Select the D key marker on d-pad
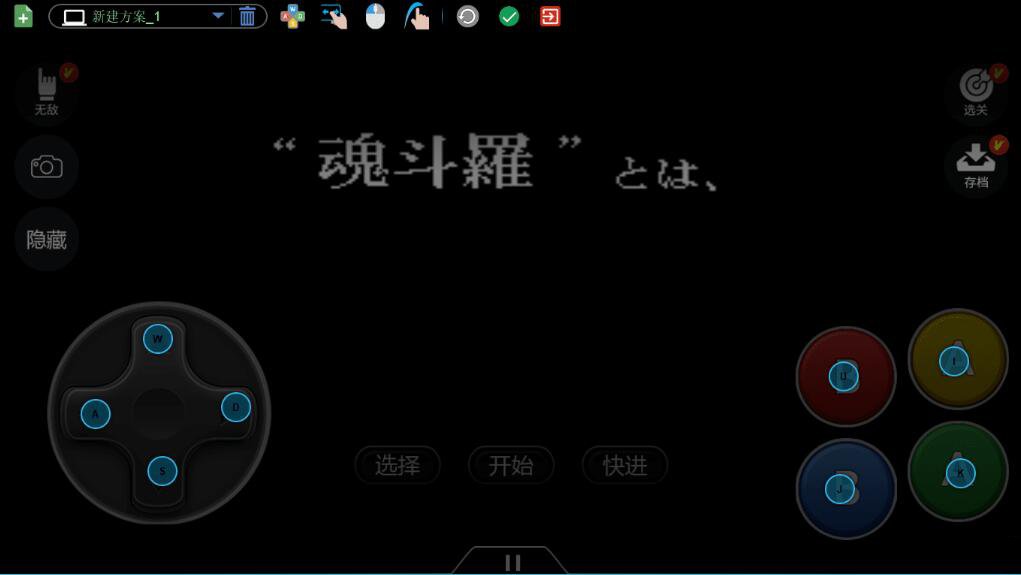This screenshot has width=1021, height=575. click(236, 407)
